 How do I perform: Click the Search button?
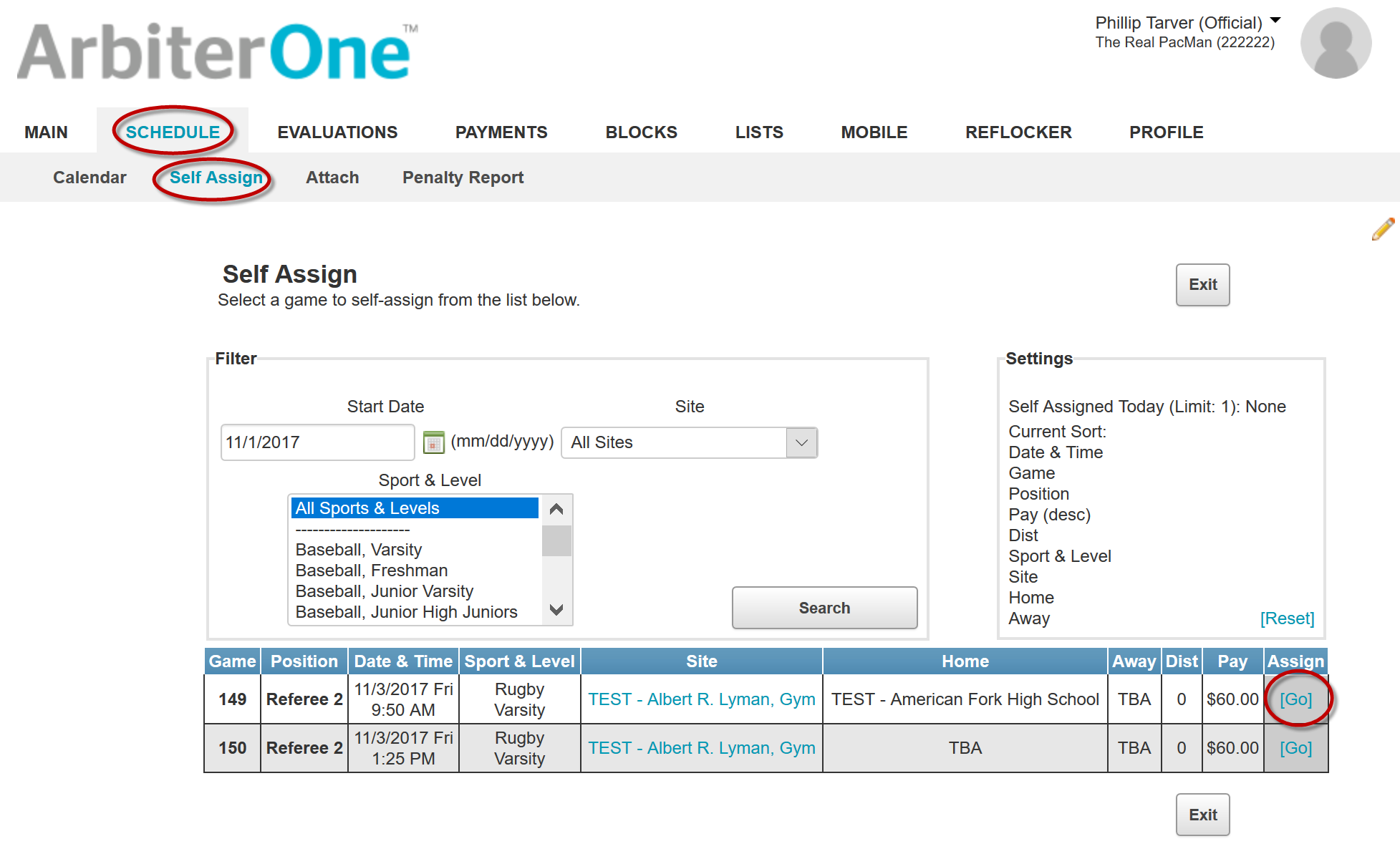pyautogui.click(x=824, y=608)
